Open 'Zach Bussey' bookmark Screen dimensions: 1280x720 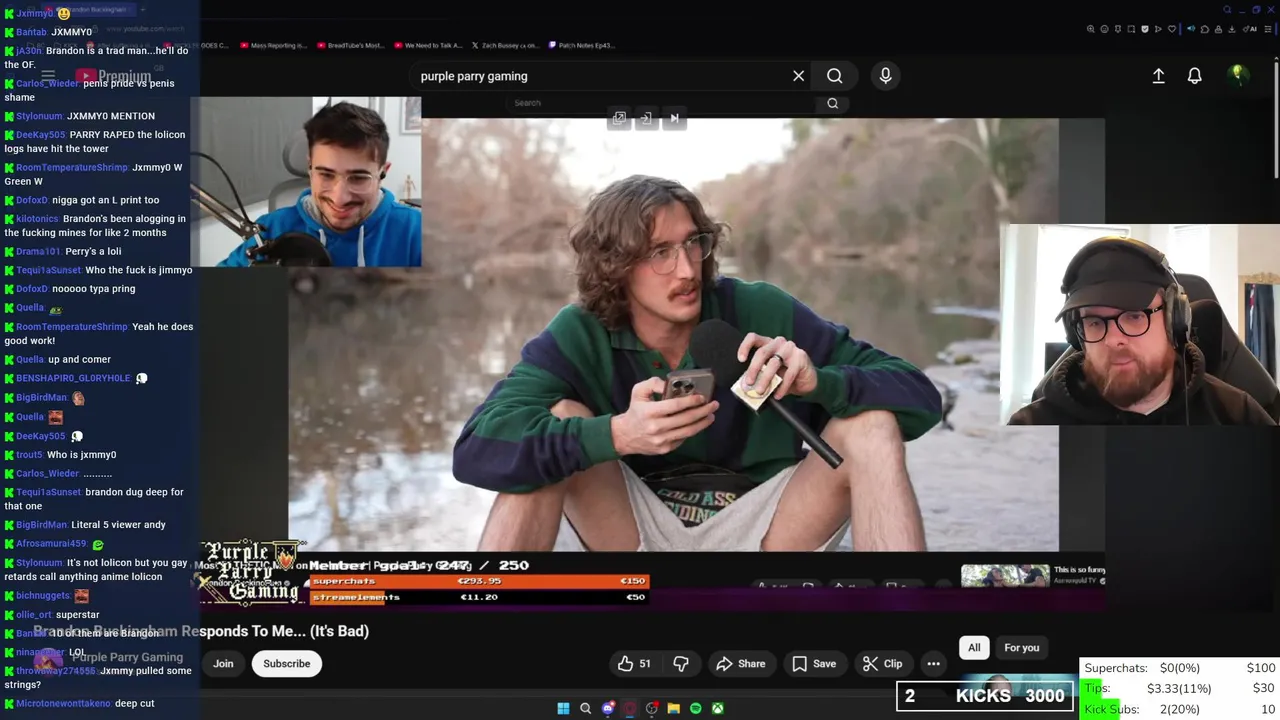click(505, 45)
